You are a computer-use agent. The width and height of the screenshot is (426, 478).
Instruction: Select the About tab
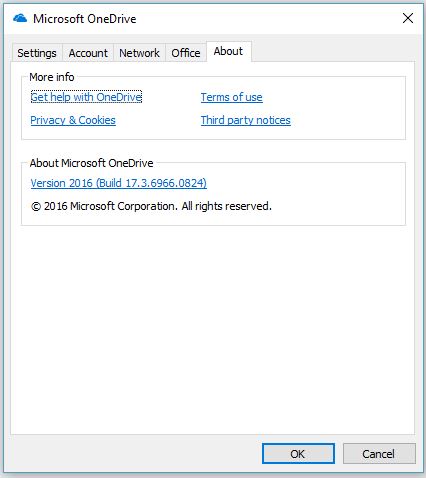point(228,51)
